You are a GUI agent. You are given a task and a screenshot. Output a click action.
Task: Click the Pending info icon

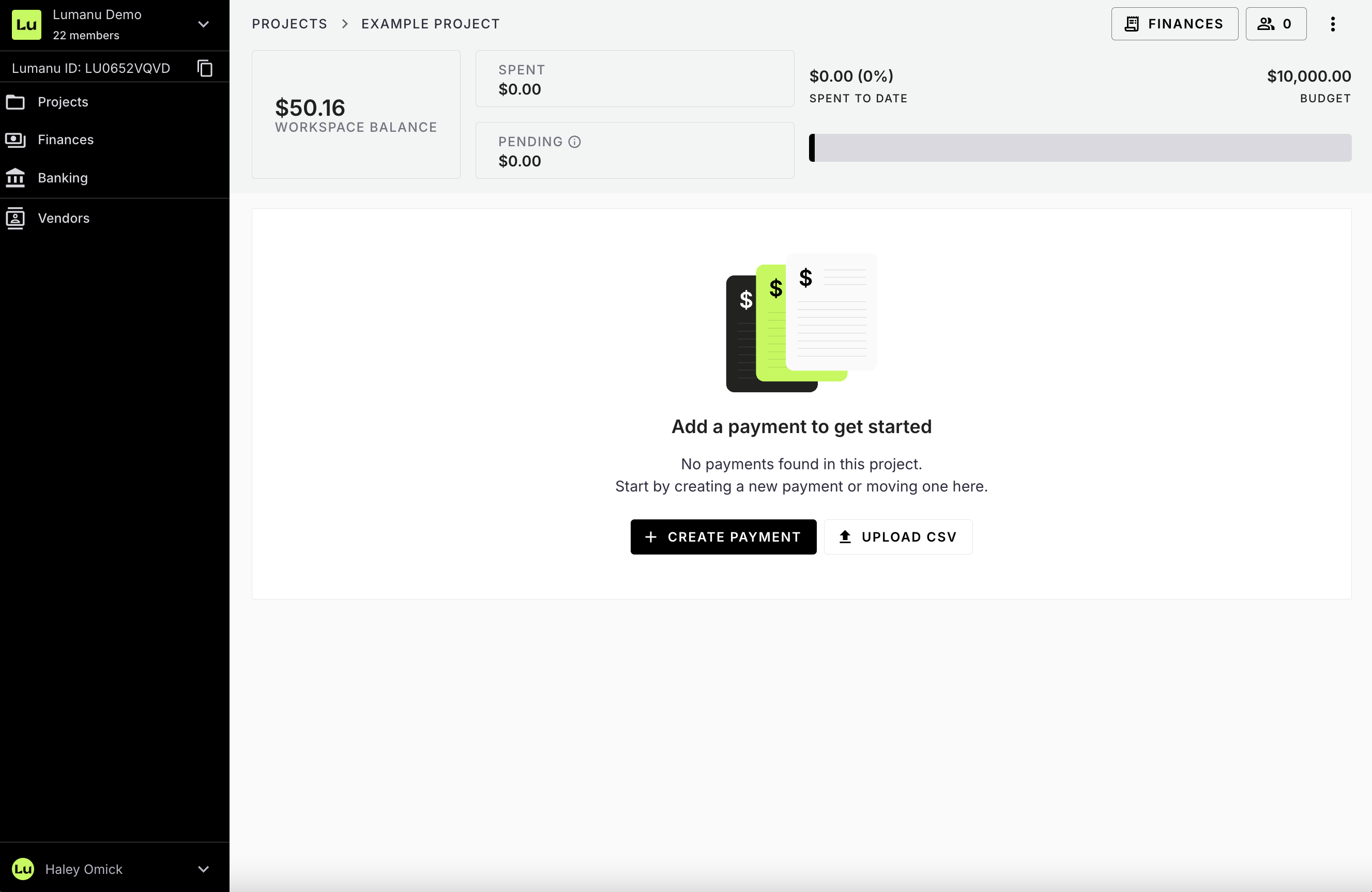(574, 142)
